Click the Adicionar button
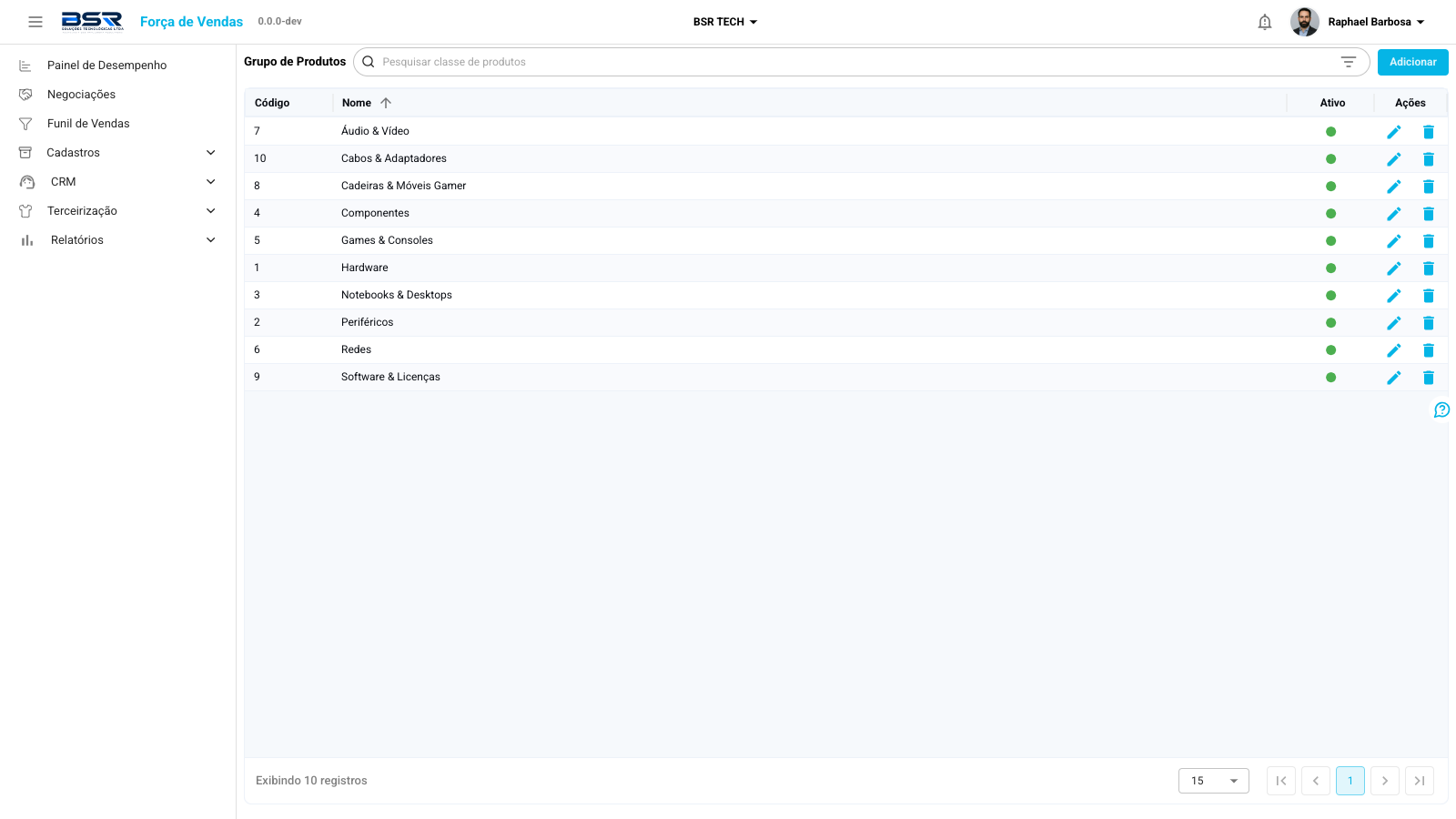The height and width of the screenshot is (819, 1456). [x=1413, y=62]
